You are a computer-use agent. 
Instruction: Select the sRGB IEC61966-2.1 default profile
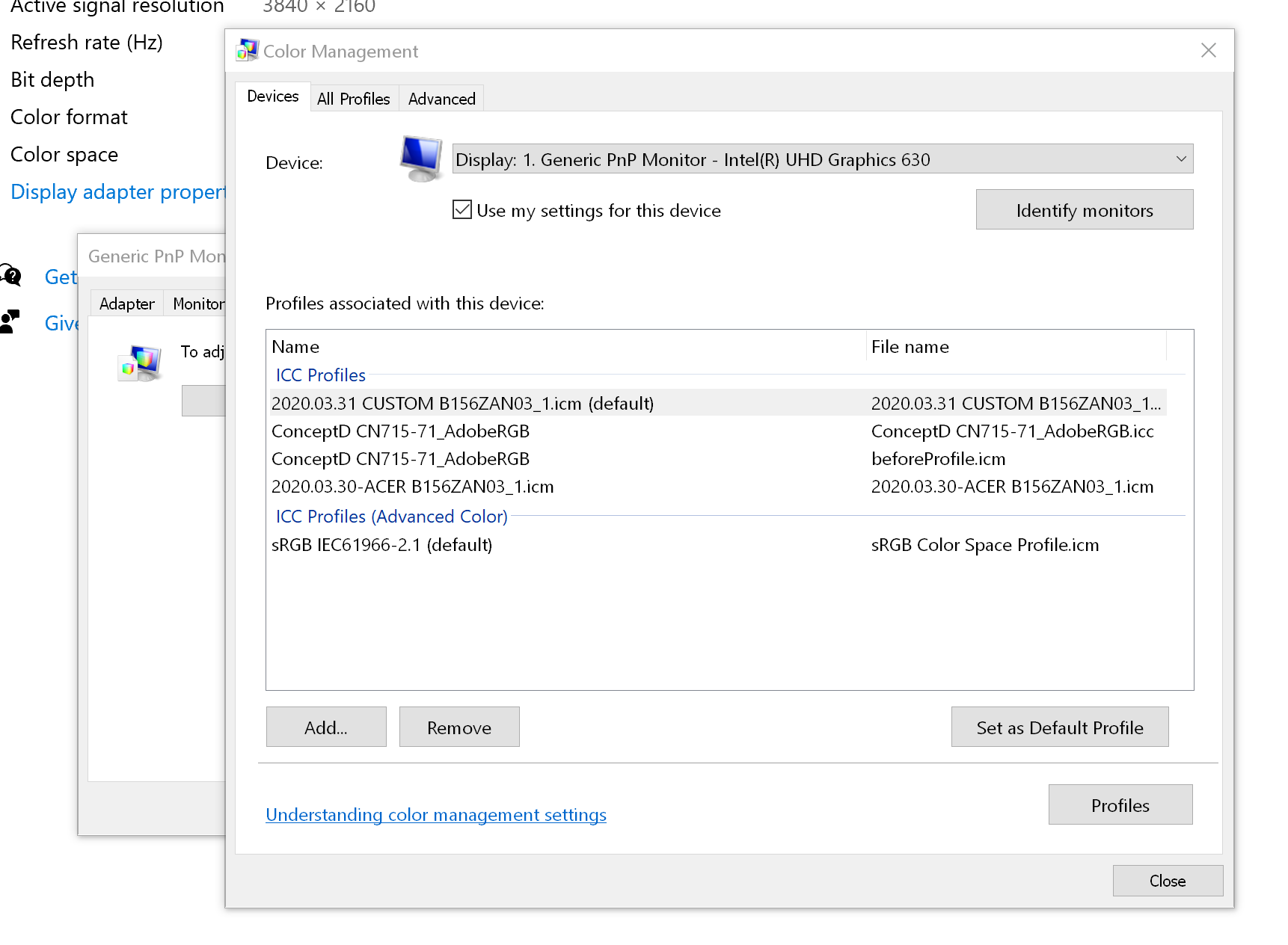tap(382, 545)
